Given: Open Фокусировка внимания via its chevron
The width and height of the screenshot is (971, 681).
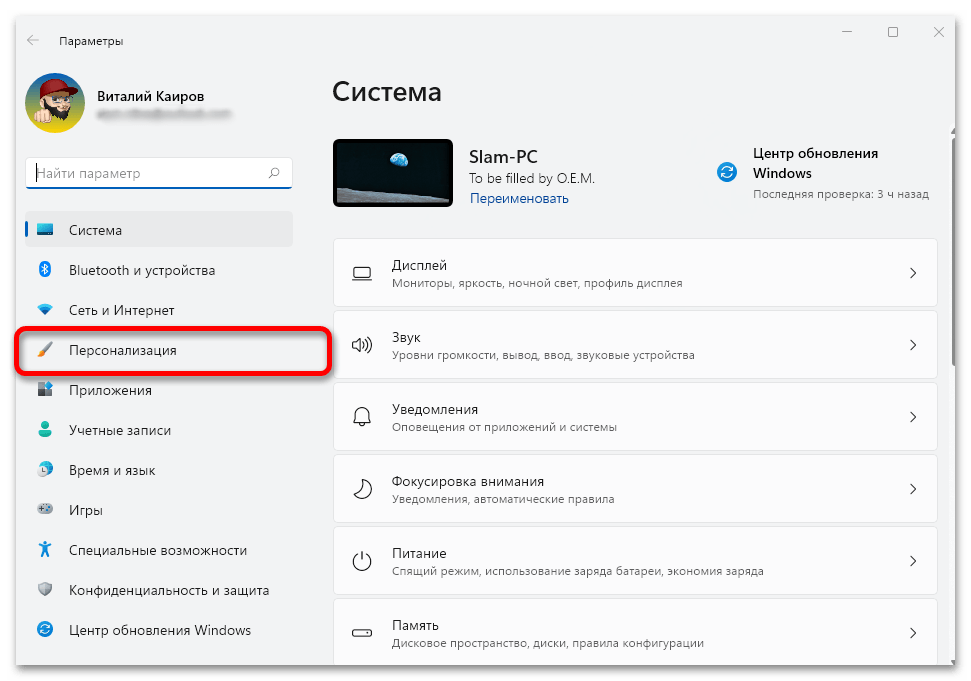Looking at the screenshot, I should (x=913, y=488).
